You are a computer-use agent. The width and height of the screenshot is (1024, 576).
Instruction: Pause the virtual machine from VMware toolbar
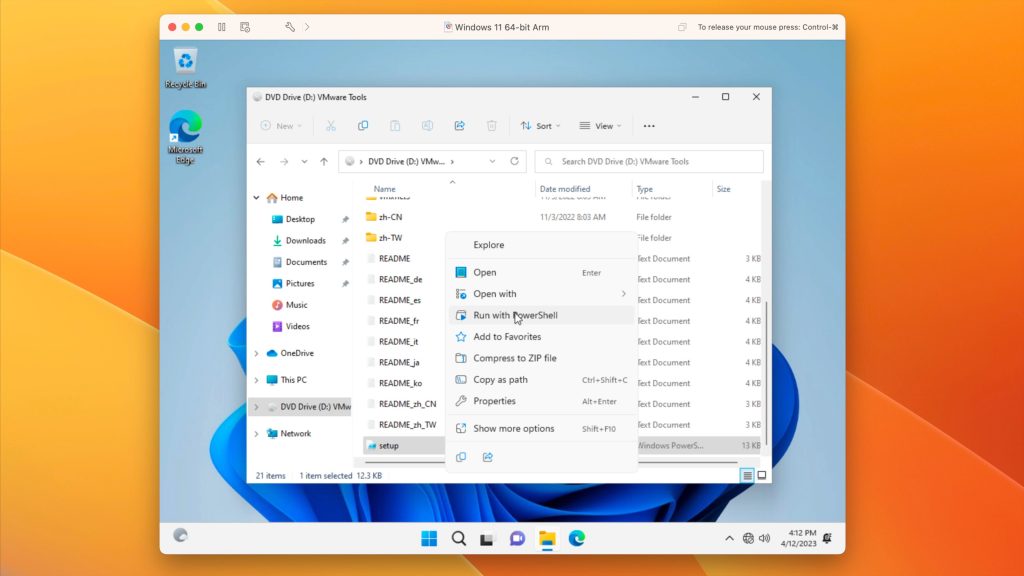tap(221, 27)
